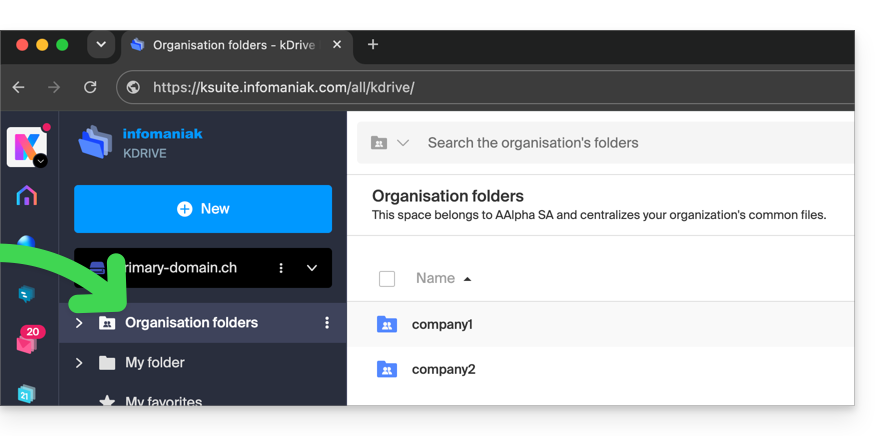Click the infomaniak brand name link
885x436 pixels.
(x=163, y=134)
